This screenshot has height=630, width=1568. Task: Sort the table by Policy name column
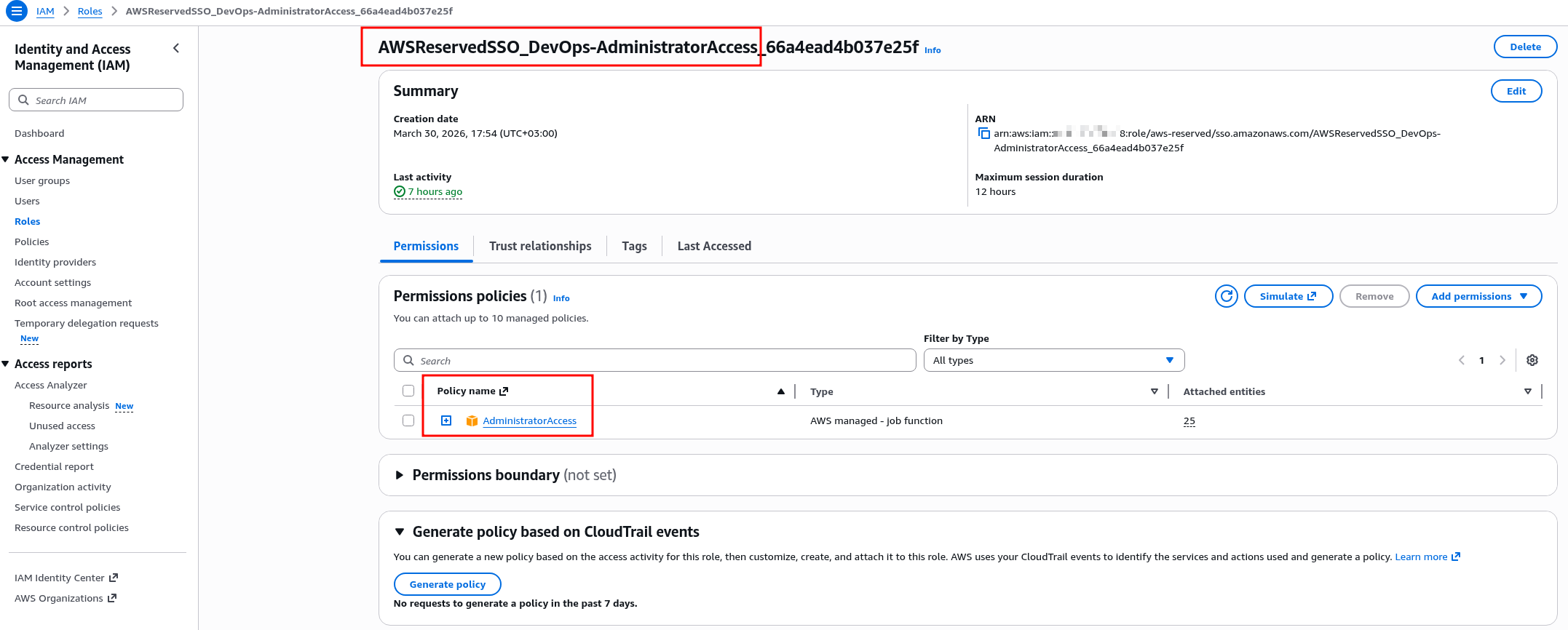tap(780, 391)
